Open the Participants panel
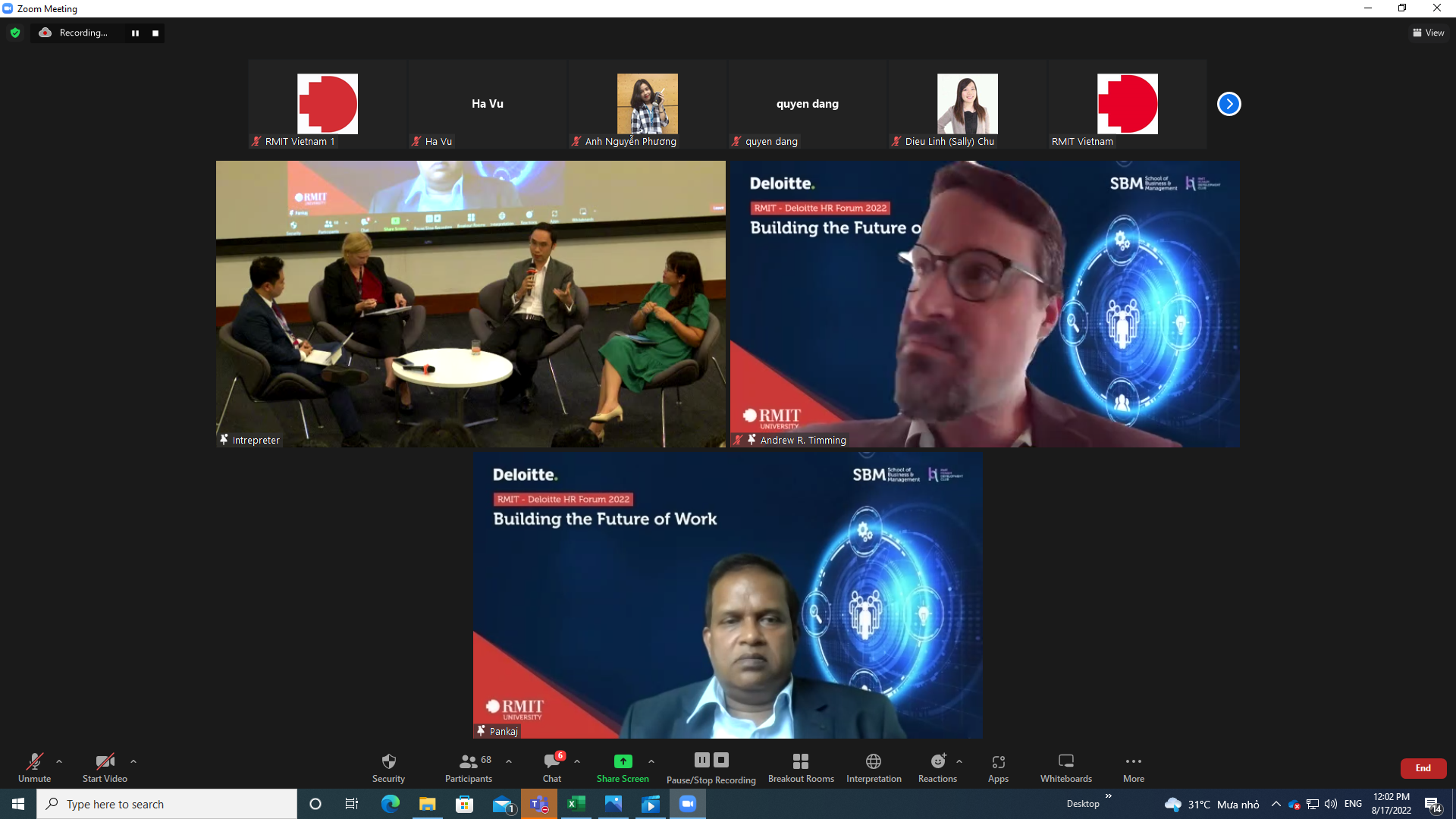The height and width of the screenshot is (819, 1456). (x=469, y=767)
